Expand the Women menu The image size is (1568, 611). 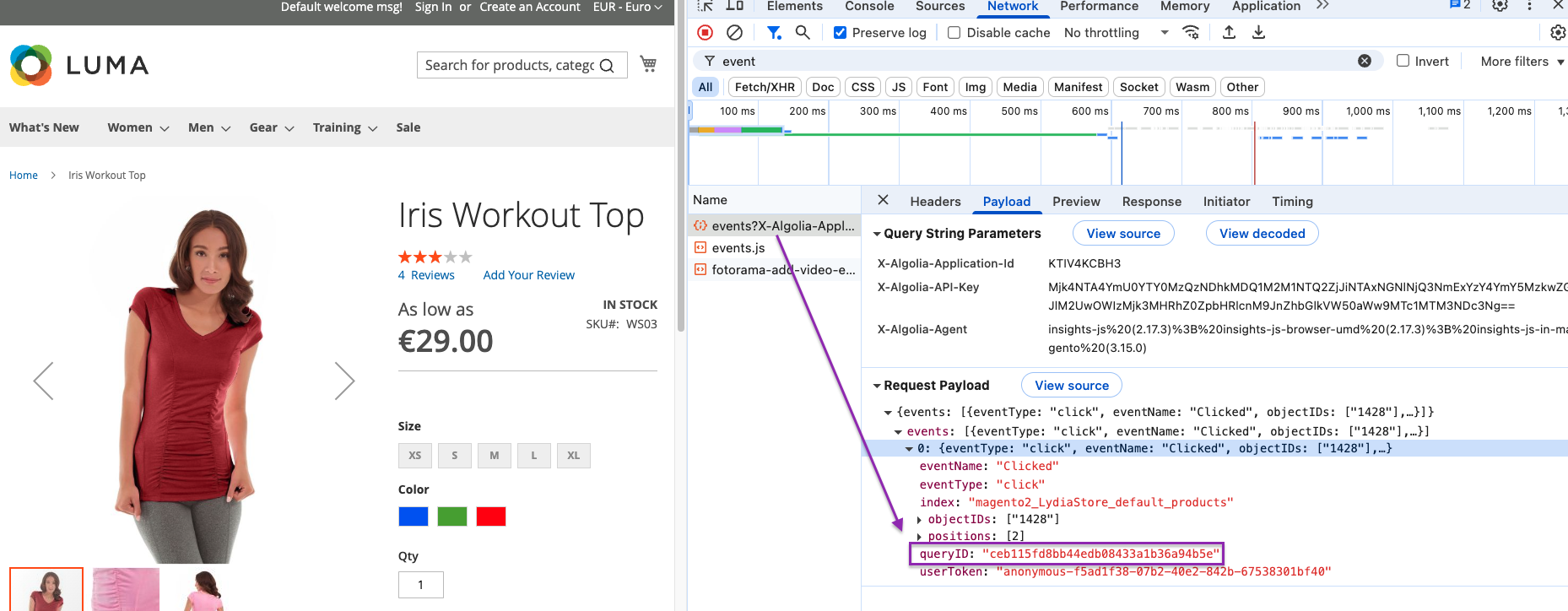click(138, 127)
